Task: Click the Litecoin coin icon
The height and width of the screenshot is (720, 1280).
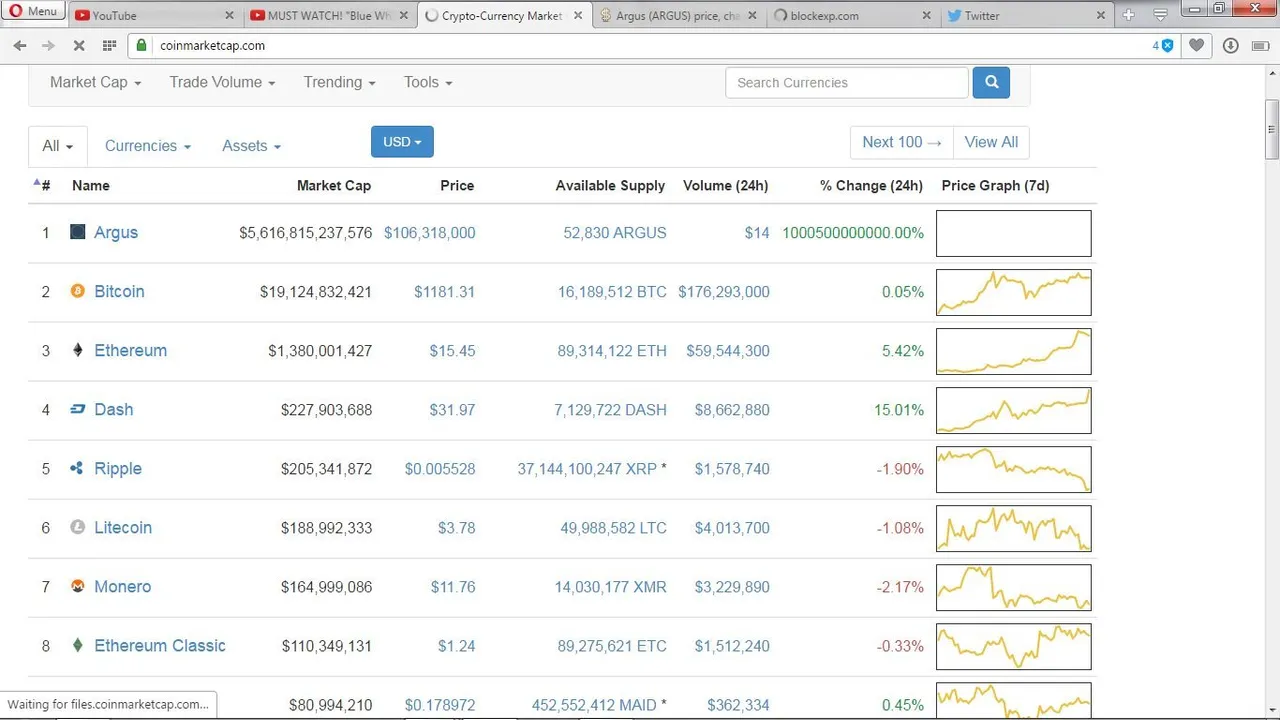Action: [78, 527]
